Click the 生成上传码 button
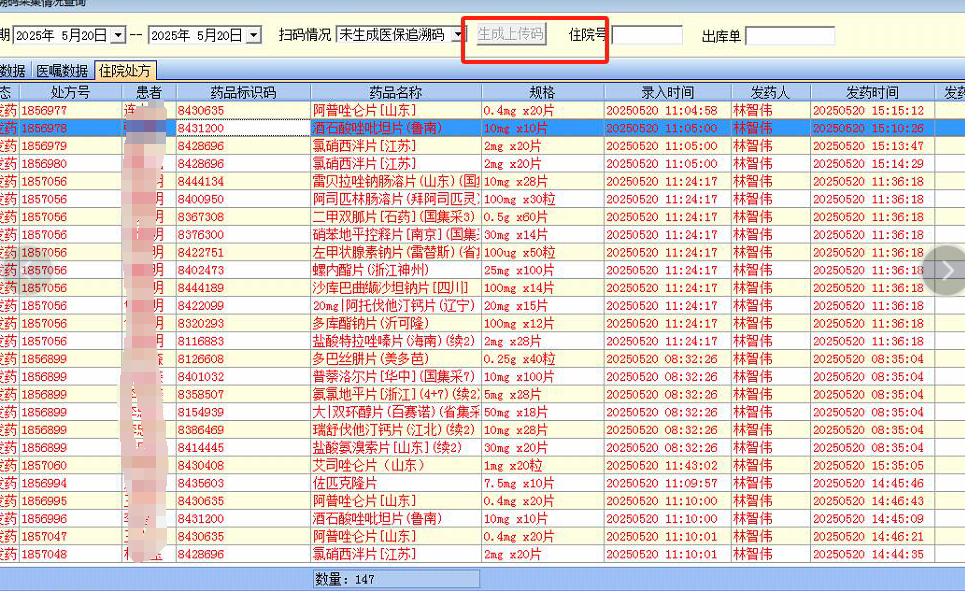The width and height of the screenshot is (965, 591). click(511, 34)
